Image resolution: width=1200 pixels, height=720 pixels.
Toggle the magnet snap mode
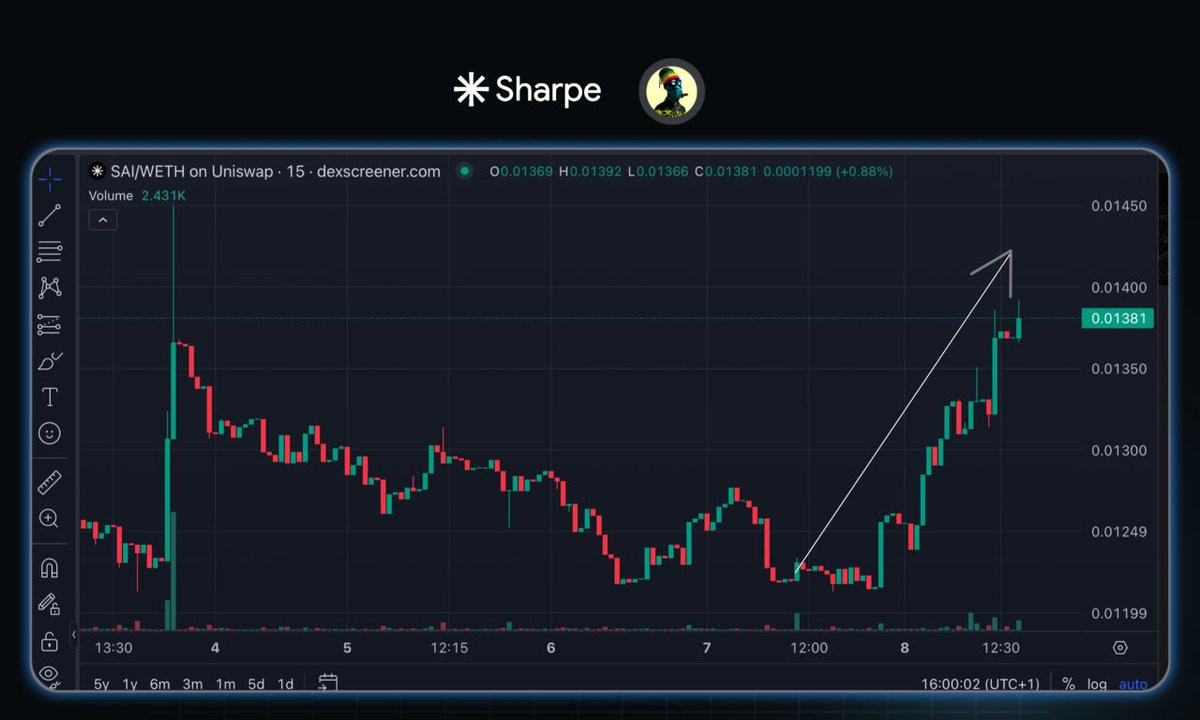[49, 568]
